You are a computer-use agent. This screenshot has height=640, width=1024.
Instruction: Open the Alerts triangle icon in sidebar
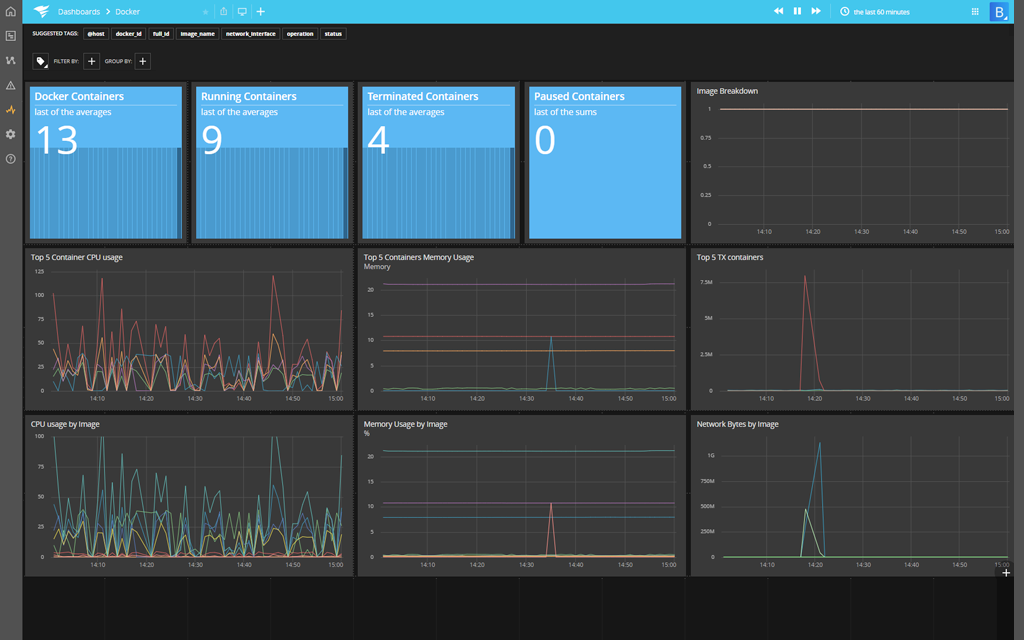click(10, 85)
